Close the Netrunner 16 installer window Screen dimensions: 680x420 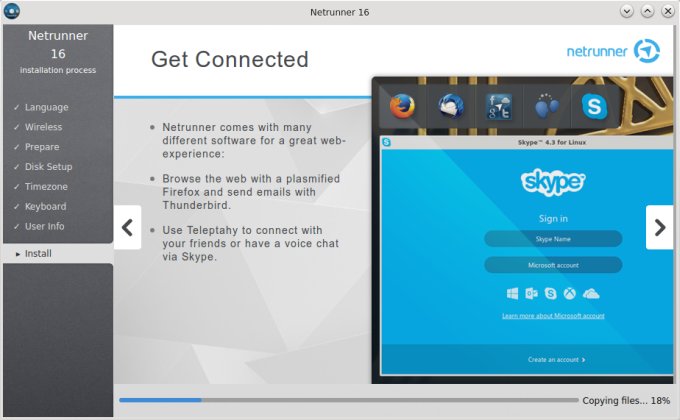[x=668, y=11]
